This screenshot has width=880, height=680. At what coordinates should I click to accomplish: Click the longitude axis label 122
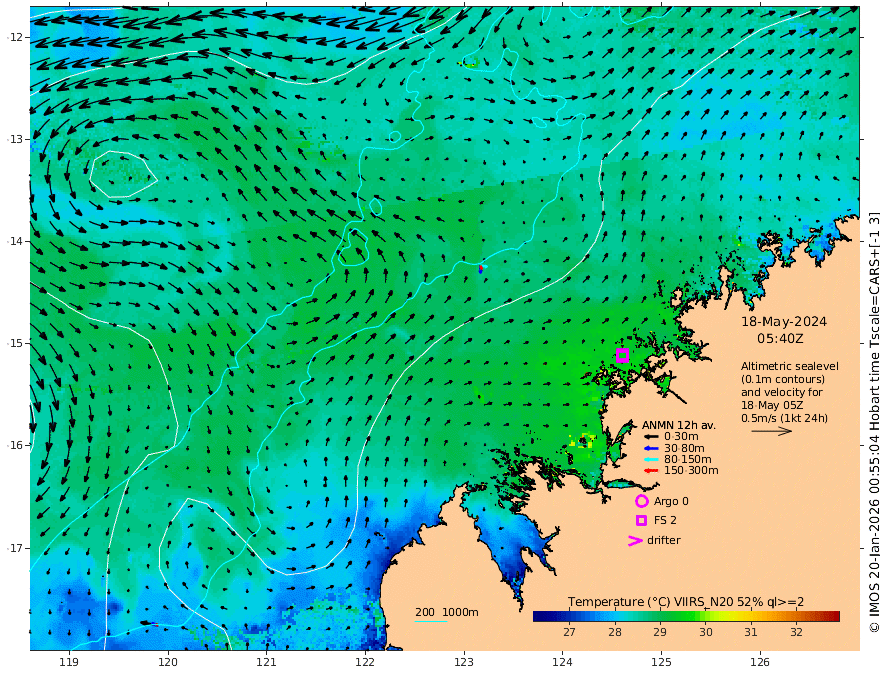click(x=365, y=663)
